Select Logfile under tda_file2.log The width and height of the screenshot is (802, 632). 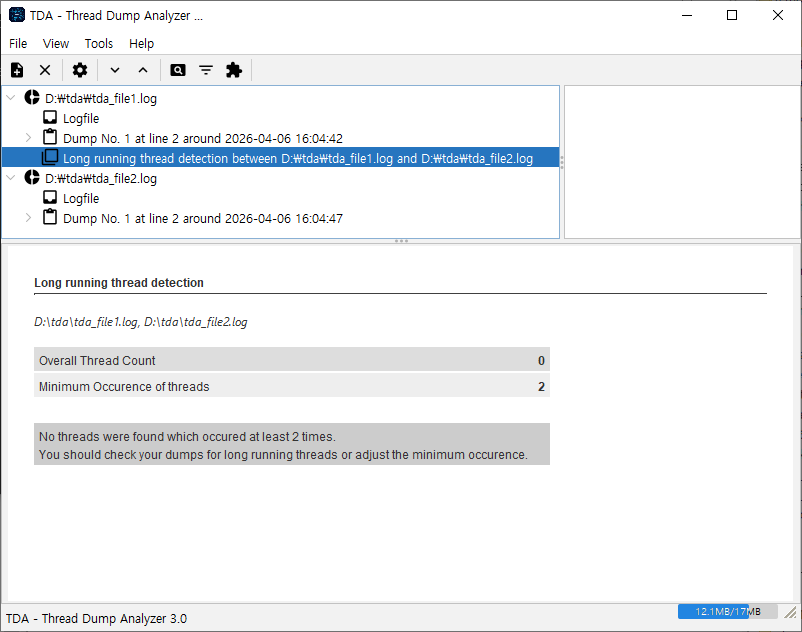[x=80, y=198]
